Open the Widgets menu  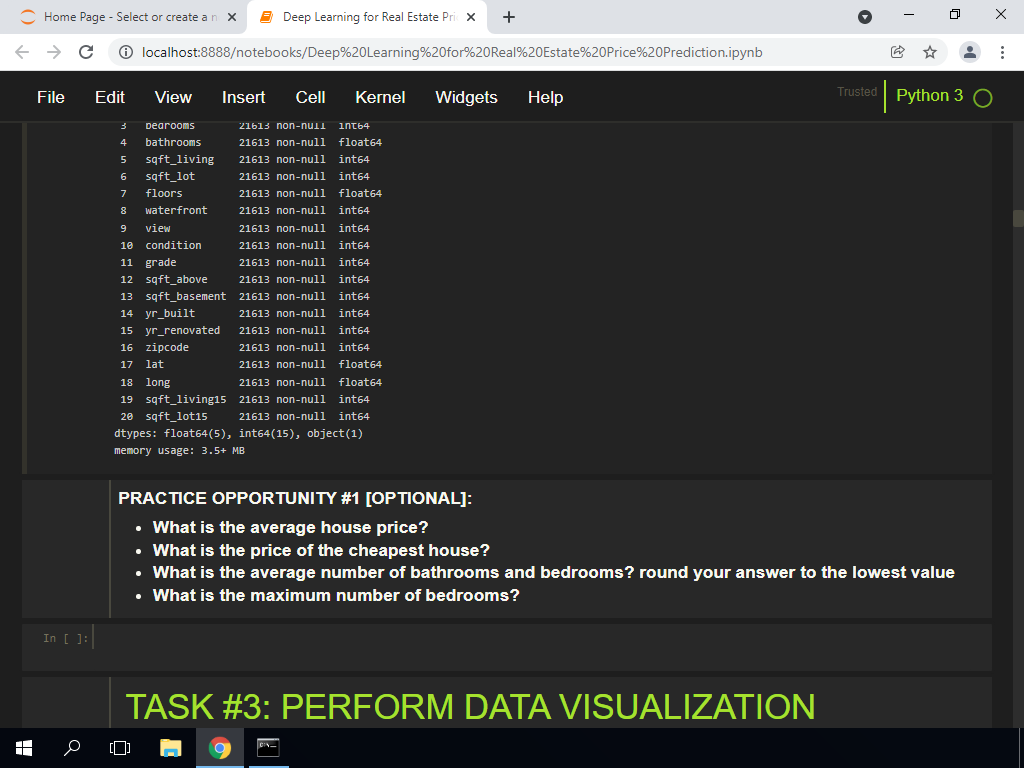click(x=466, y=97)
